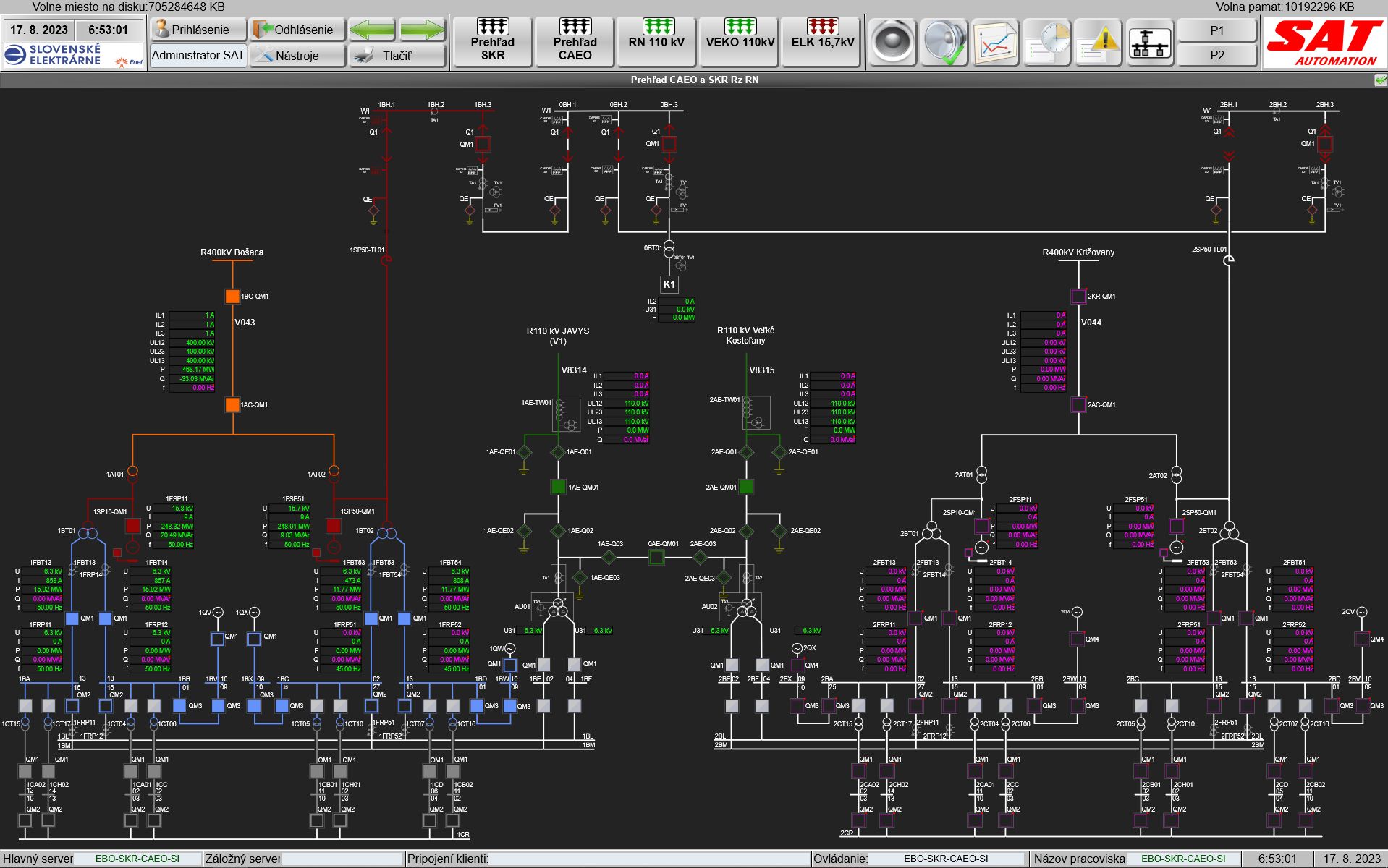
Task: Select breaker 2AC-QM1
Action: [x=1078, y=405]
